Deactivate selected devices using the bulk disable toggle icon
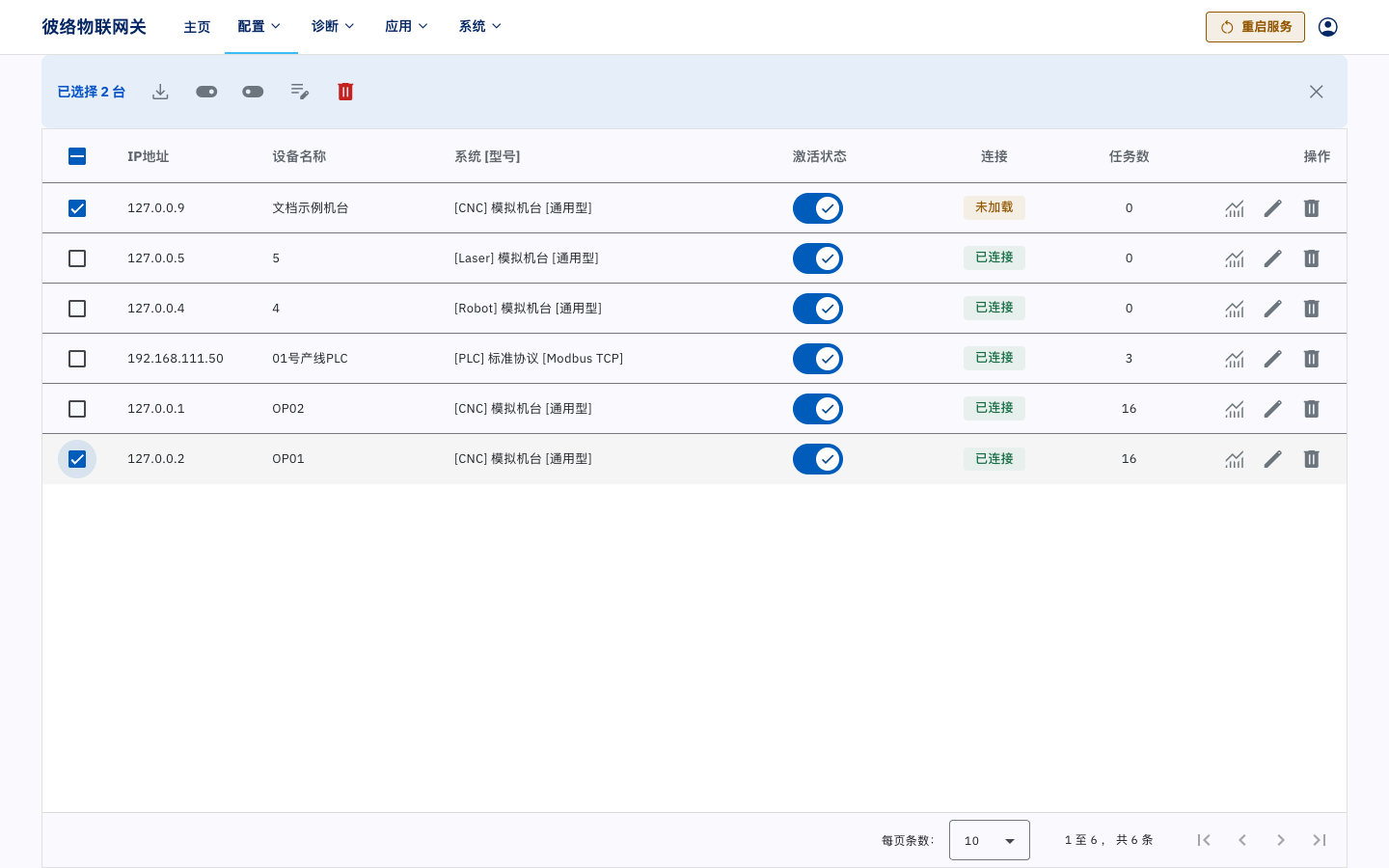The image size is (1389, 868). tap(253, 92)
